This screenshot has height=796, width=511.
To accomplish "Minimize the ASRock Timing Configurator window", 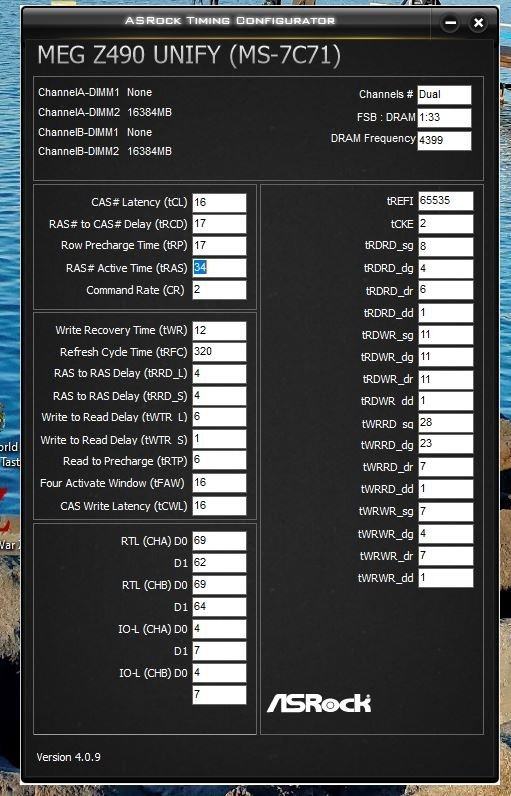I will pos(450,23).
